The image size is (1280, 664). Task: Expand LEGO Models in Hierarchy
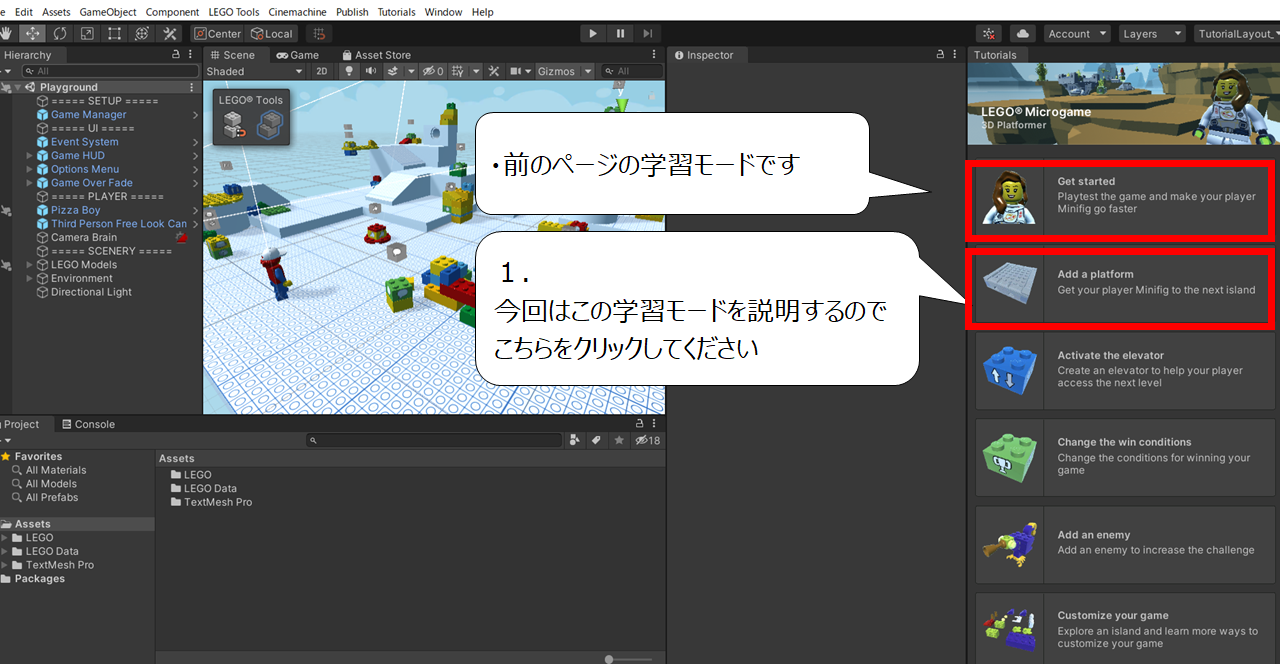29,265
